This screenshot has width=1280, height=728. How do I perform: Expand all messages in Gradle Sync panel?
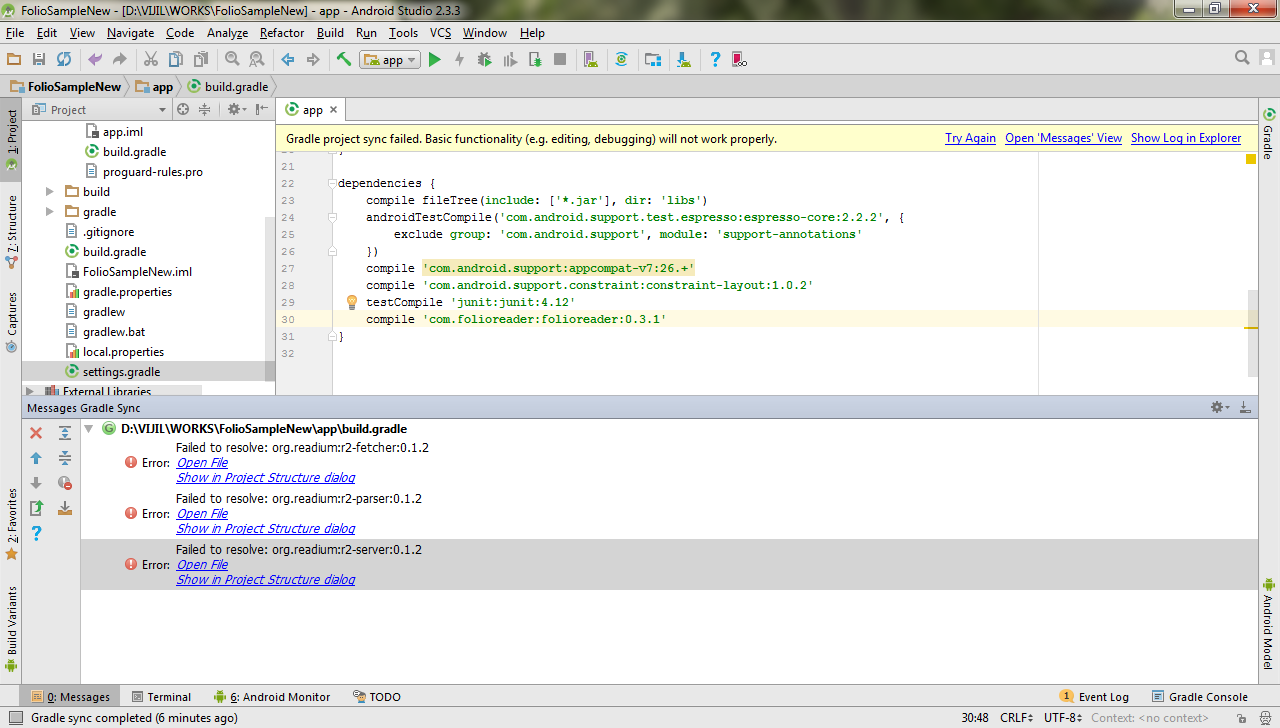point(64,434)
